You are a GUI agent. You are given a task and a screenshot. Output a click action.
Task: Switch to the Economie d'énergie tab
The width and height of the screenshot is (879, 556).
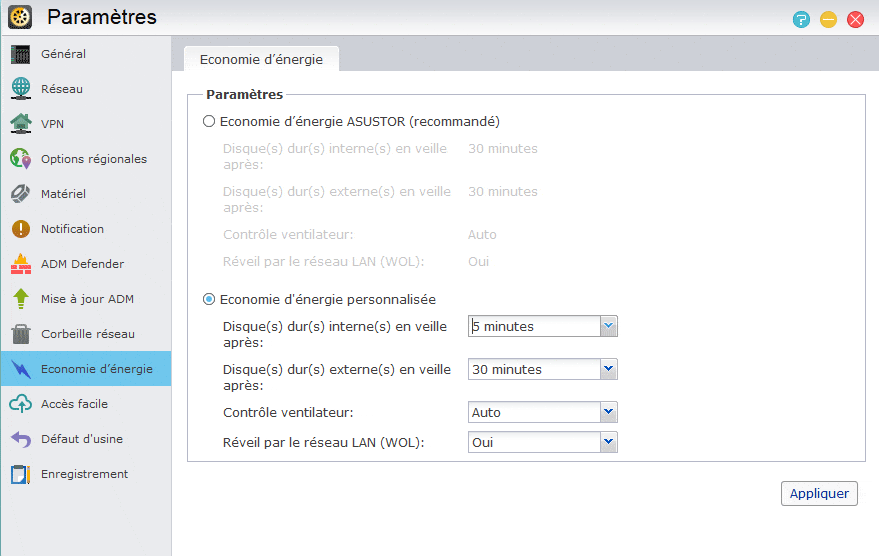pos(261,59)
